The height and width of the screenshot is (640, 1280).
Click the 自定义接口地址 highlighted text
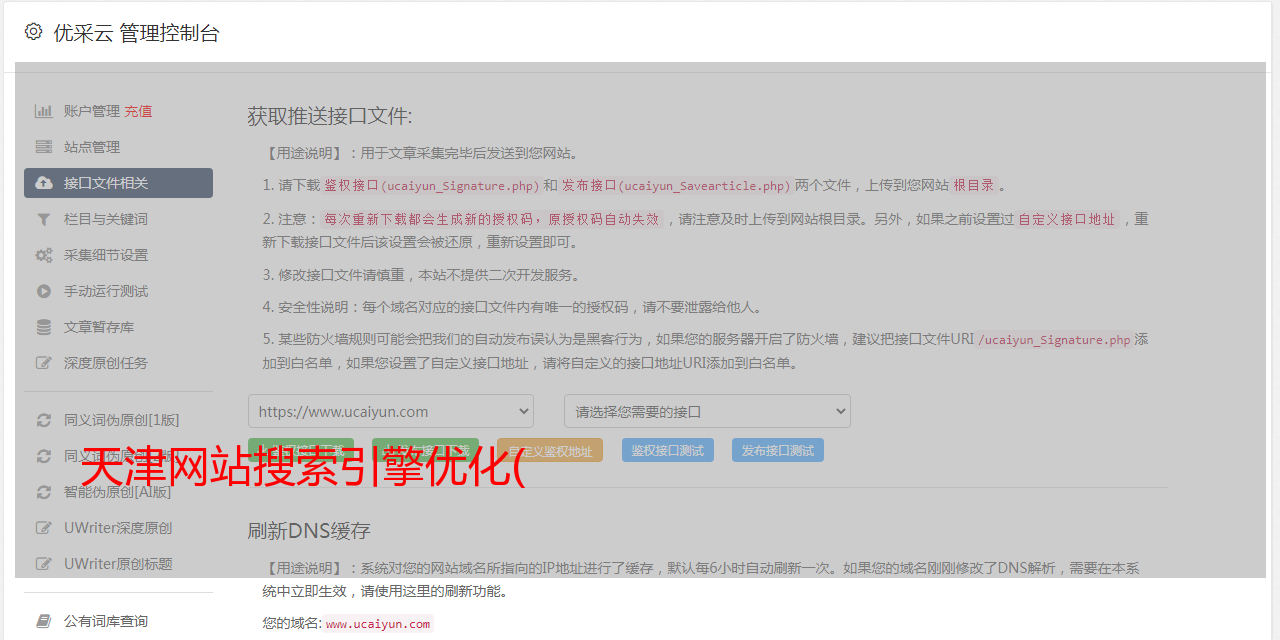click(1067, 219)
